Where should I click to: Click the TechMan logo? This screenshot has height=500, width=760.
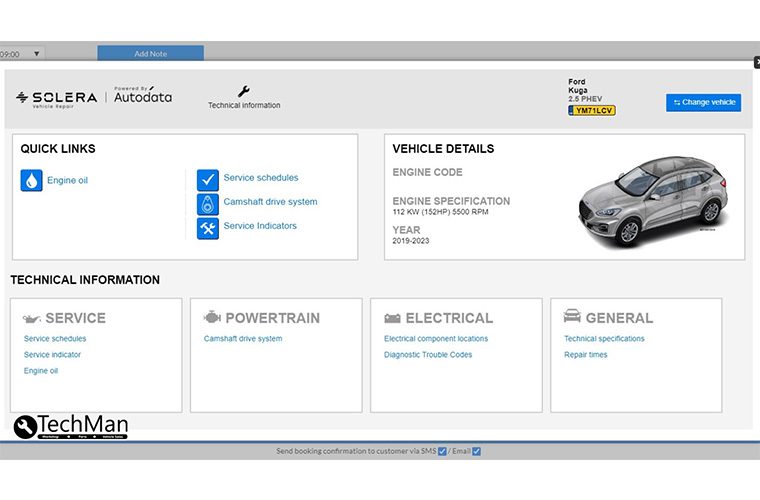point(70,427)
